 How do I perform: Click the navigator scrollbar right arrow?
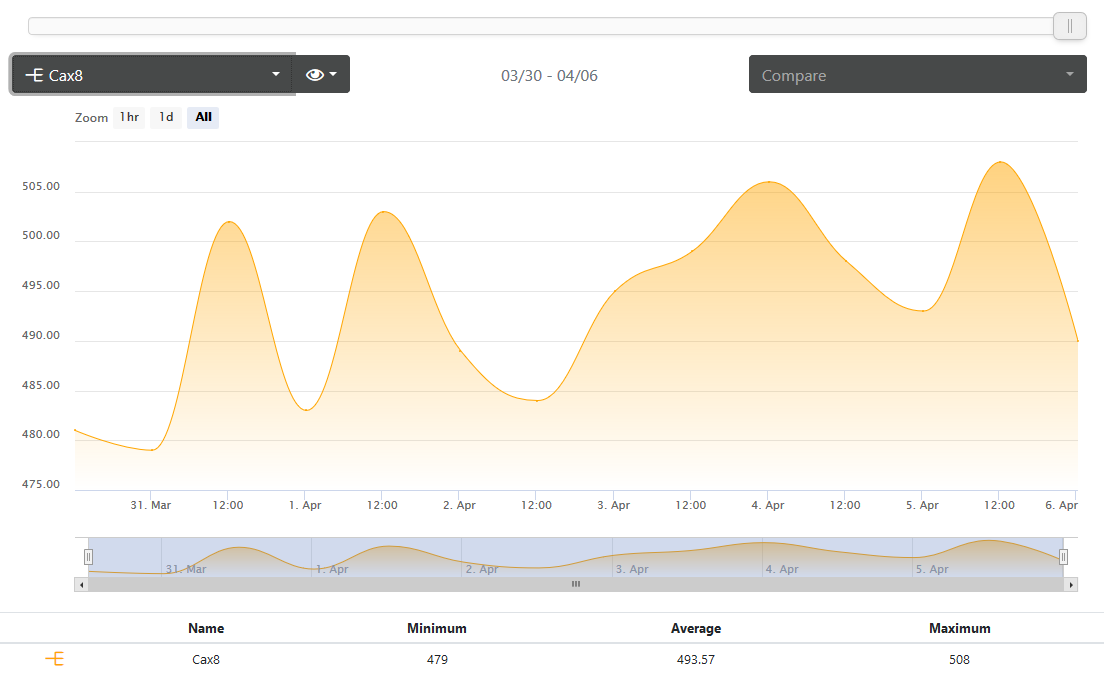(x=1071, y=584)
